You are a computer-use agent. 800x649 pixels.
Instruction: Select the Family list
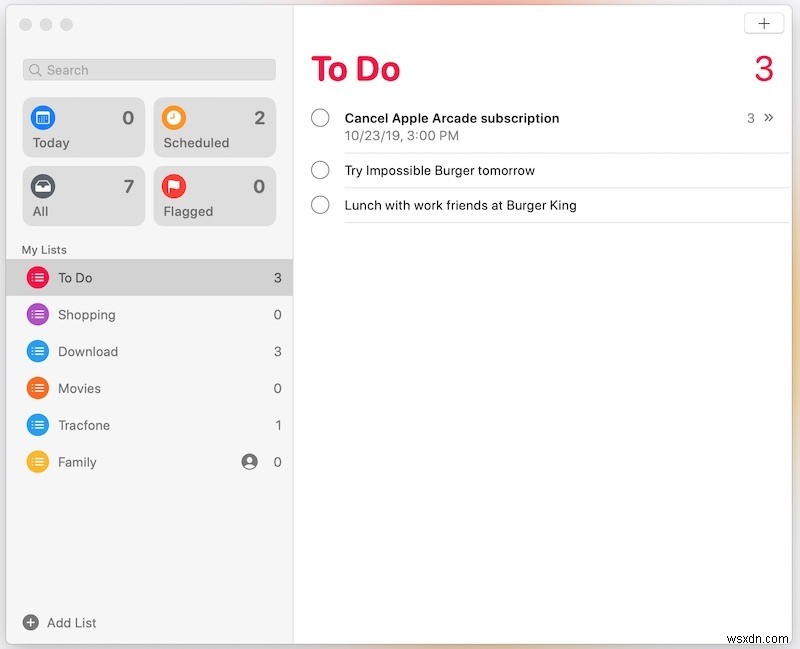pyautogui.click(x=149, y=462)
